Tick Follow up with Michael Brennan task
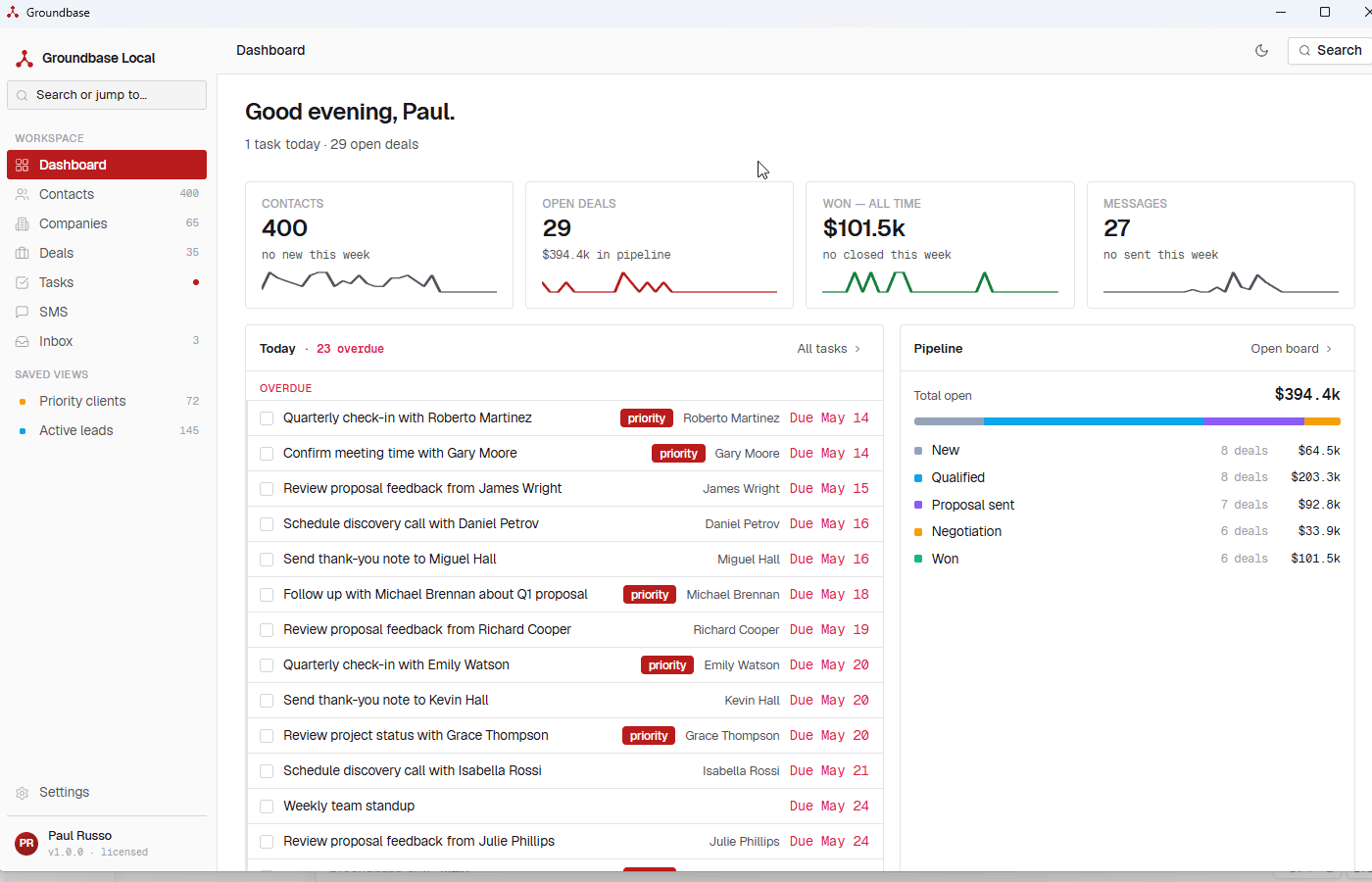This screenshot has width=1372, height=882. [267, 595]
